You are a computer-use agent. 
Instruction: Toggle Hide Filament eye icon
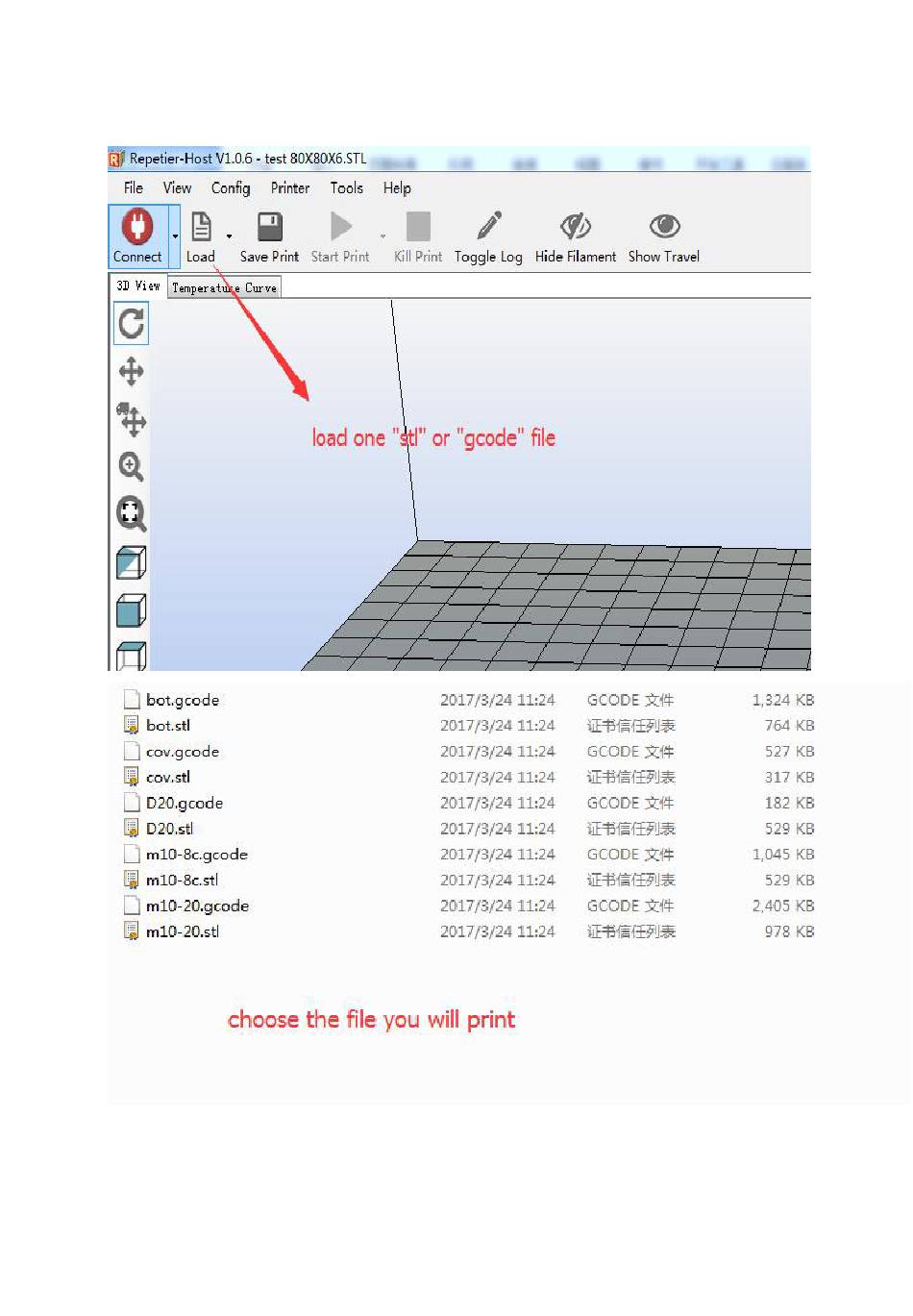click(x=576, y=226)
